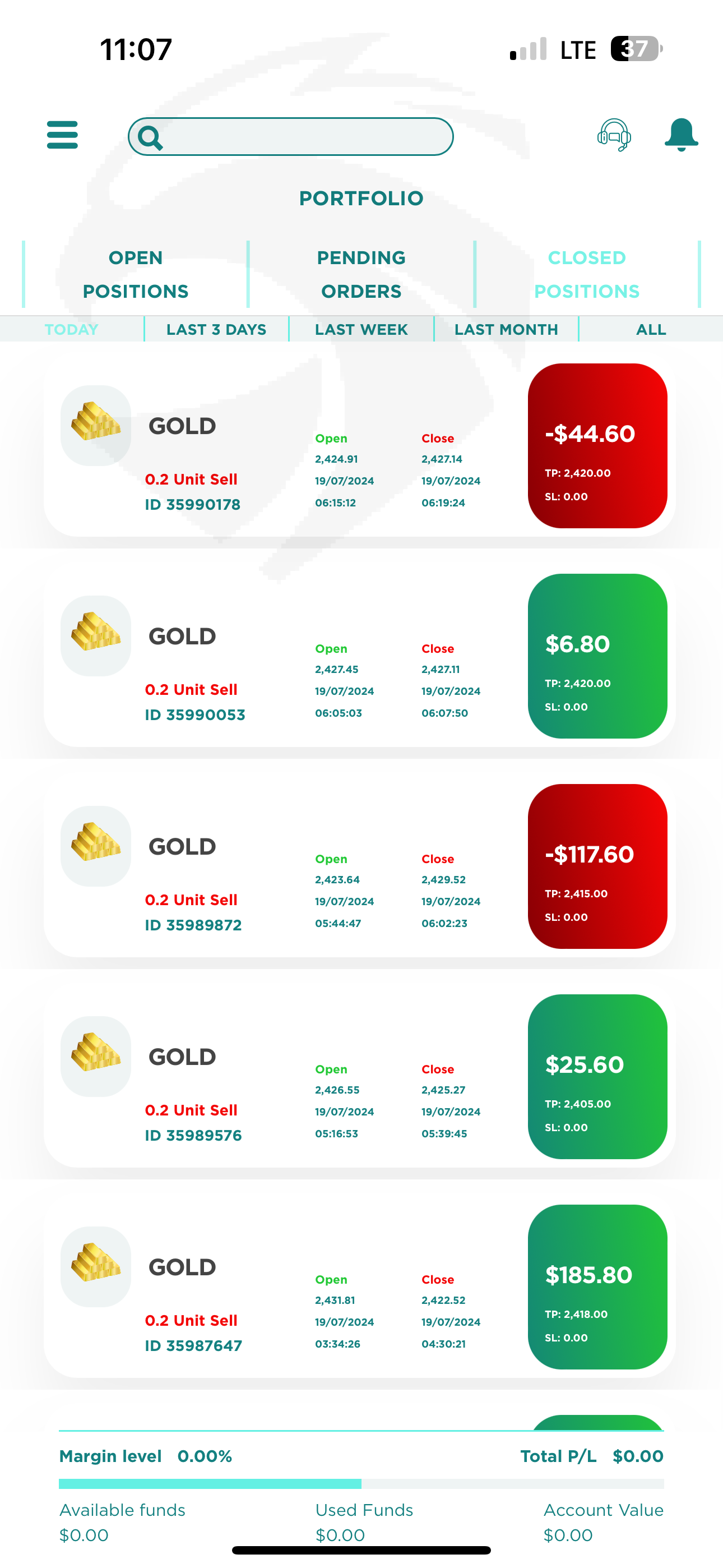
Task: Click inside the search field
Action: (x=291, y=136)
